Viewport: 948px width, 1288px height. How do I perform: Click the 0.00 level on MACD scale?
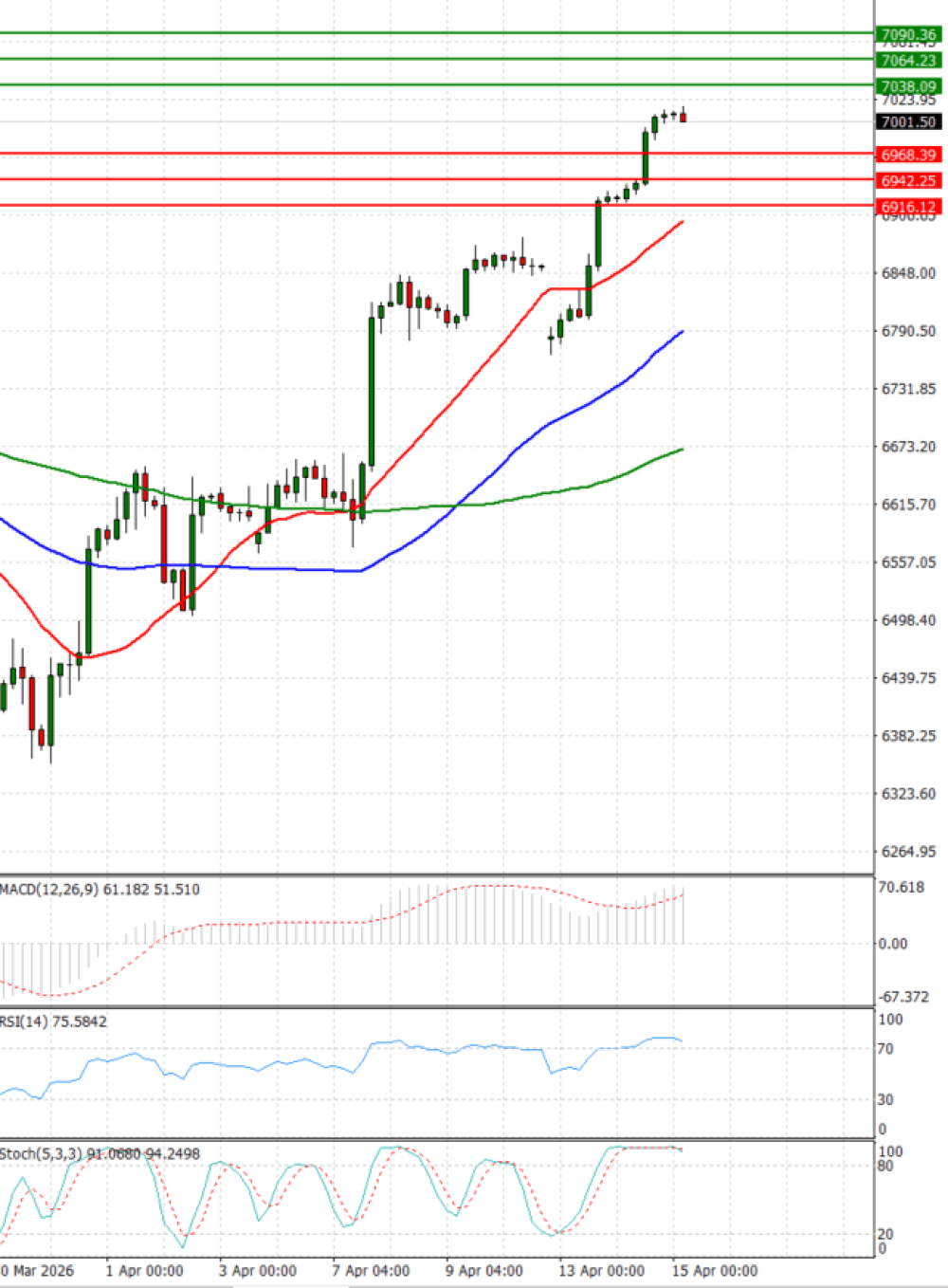pyautogui.click(x=892, y=944)
